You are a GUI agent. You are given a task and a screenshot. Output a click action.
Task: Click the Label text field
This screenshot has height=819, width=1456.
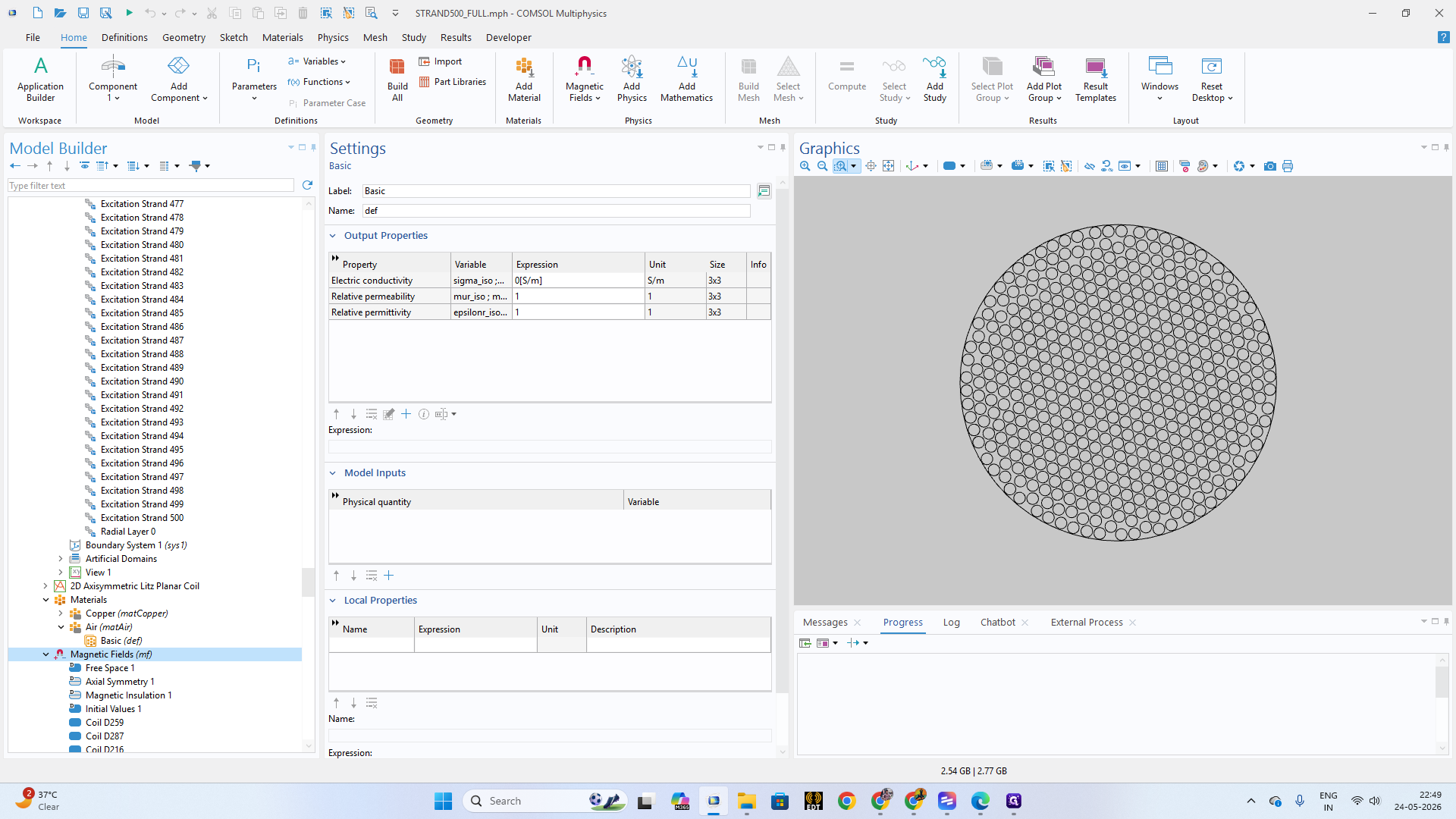(557, 191)
